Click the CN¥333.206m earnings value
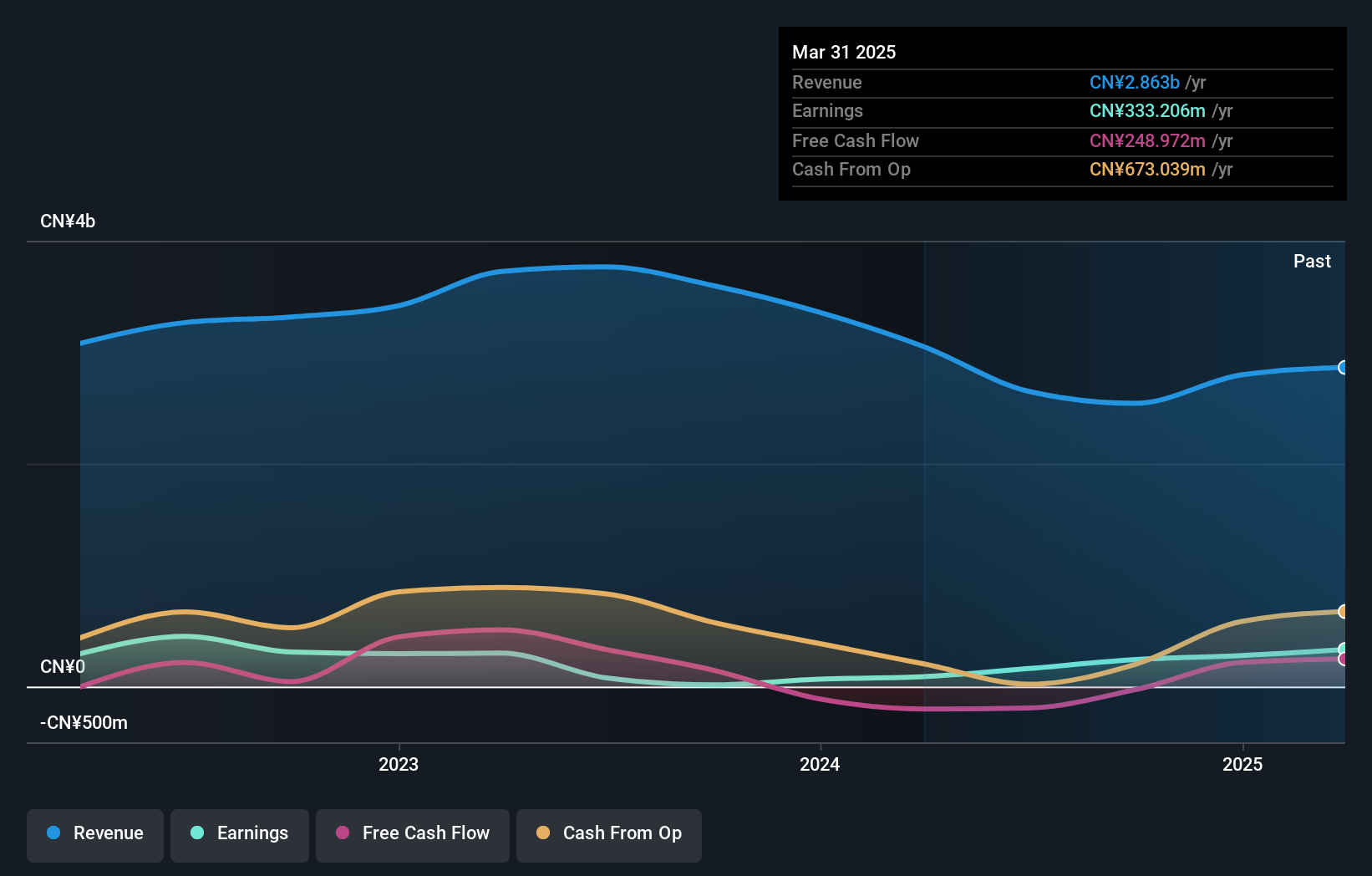This screenshot has height=876, width=1372. (1147, 111)
